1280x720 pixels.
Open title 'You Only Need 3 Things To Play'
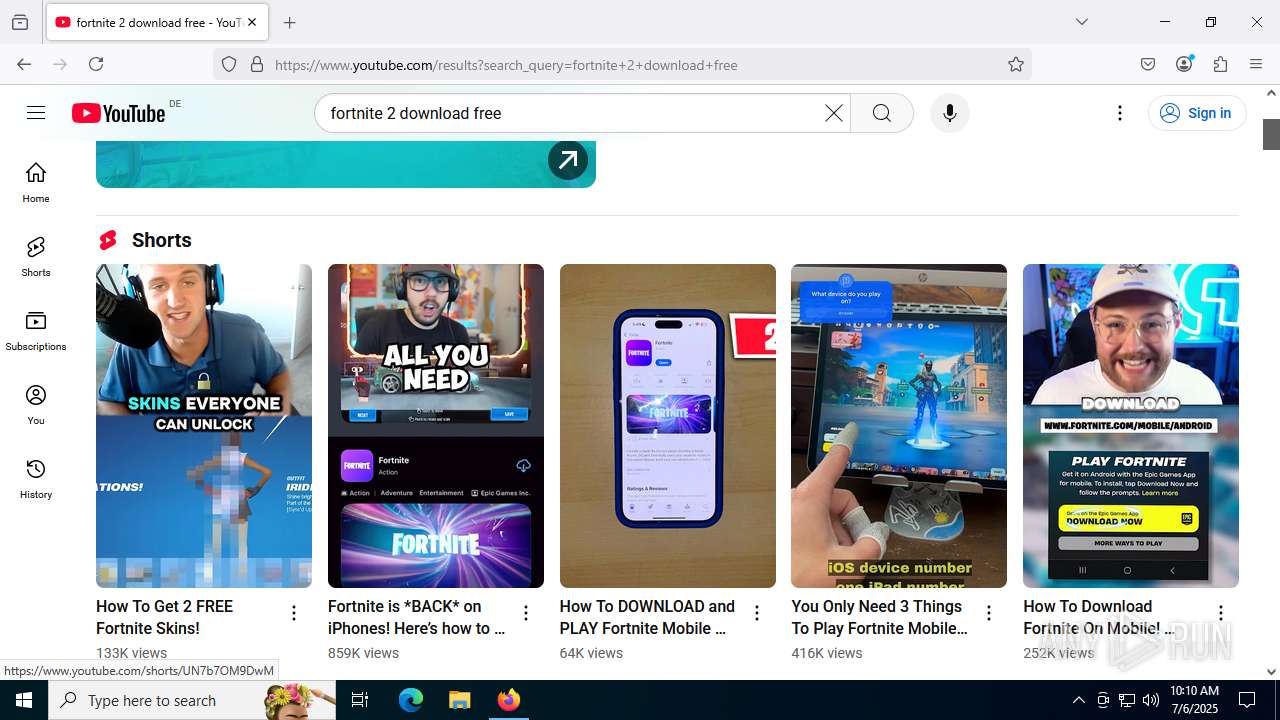pos(879,617)
